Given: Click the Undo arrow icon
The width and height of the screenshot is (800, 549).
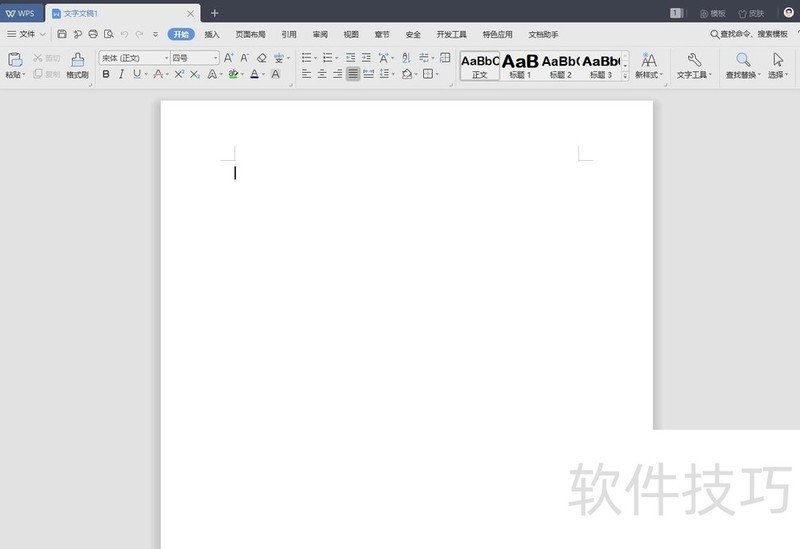Looking at the screenshot, I should 124,34.
